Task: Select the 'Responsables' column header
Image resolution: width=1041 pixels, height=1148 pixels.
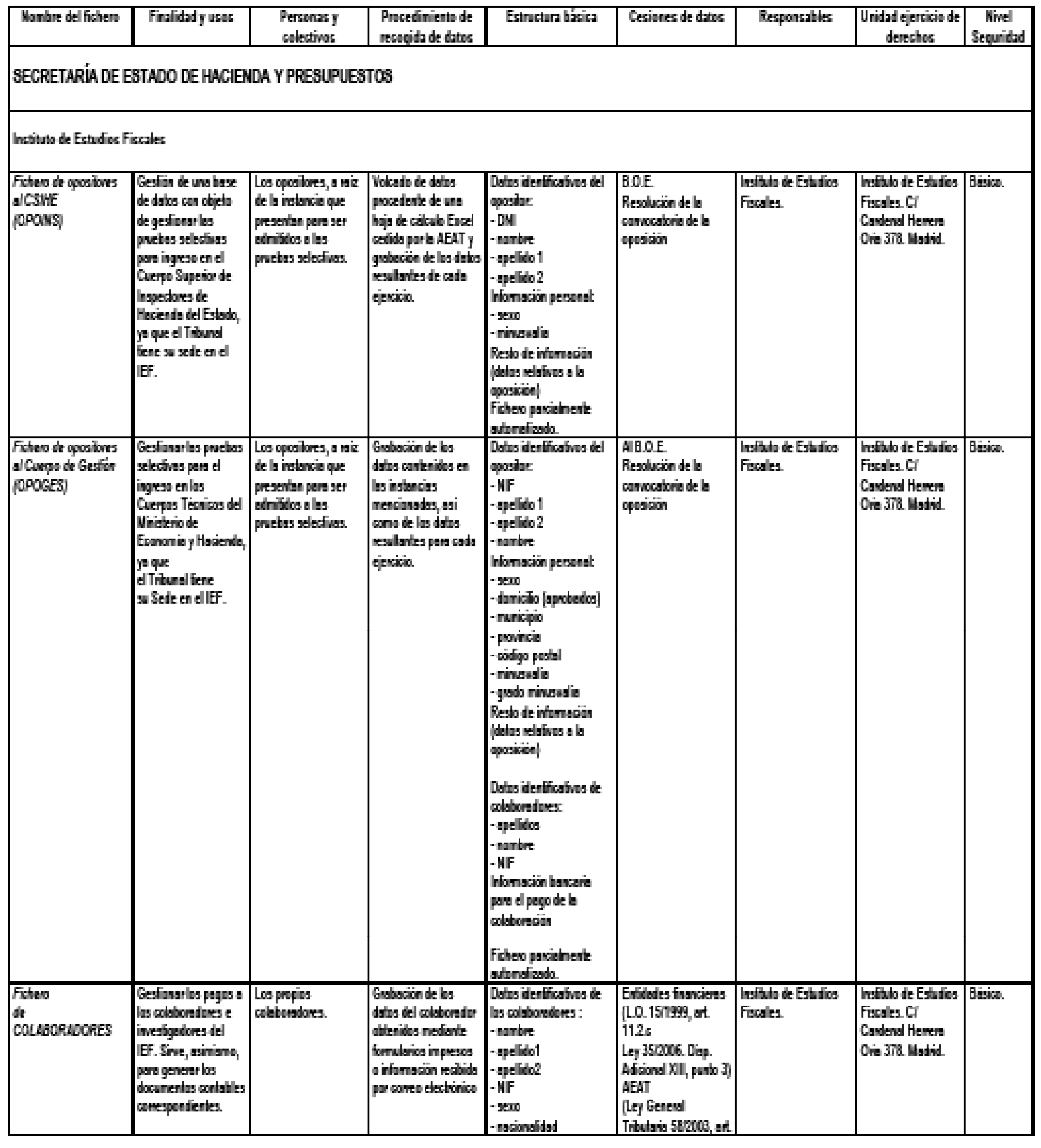Action: click(x=796, y=26)
